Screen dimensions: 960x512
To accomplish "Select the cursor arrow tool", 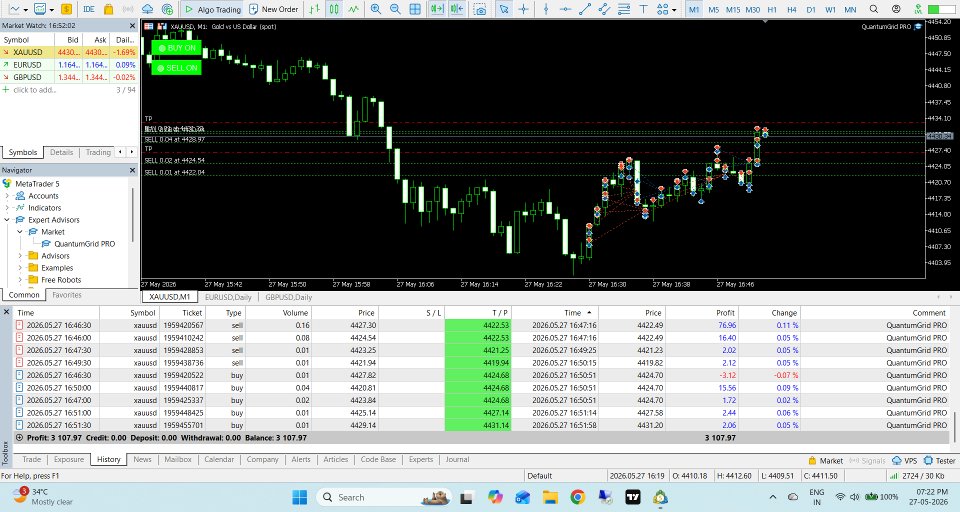I will pos(503,9).
